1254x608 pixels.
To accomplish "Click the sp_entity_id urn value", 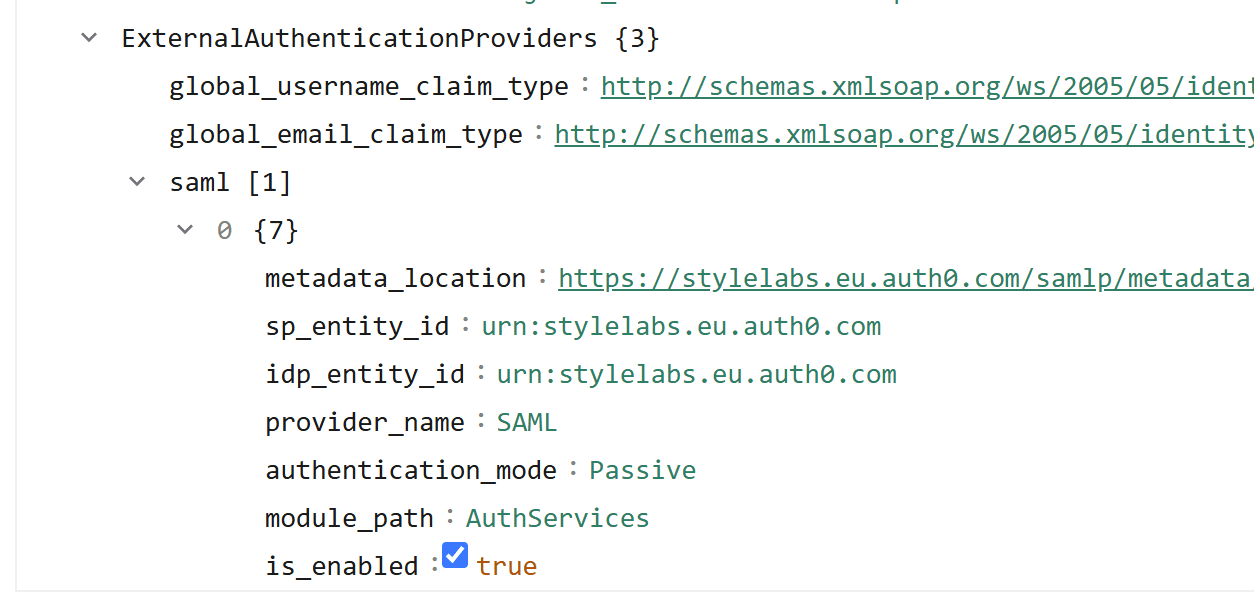I will tap(681, 326).
